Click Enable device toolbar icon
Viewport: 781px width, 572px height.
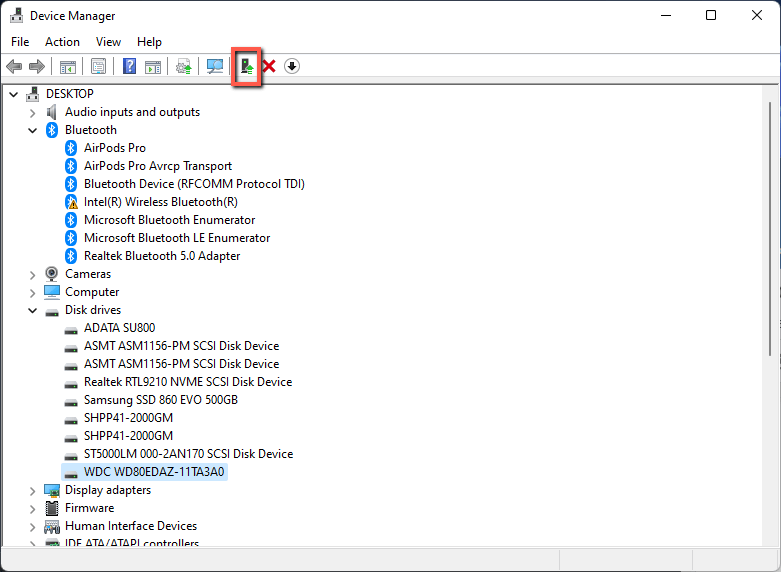pyautogui.click(x=247, y=66)
